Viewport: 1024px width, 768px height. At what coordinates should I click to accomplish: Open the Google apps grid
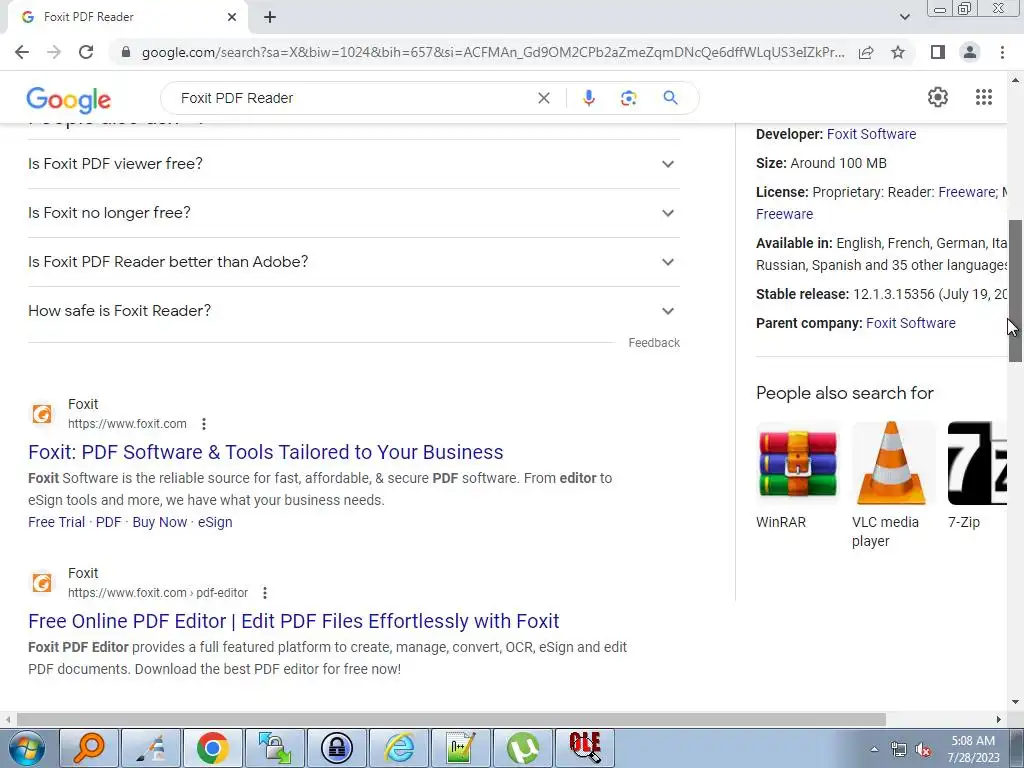(x=984, y=97)
